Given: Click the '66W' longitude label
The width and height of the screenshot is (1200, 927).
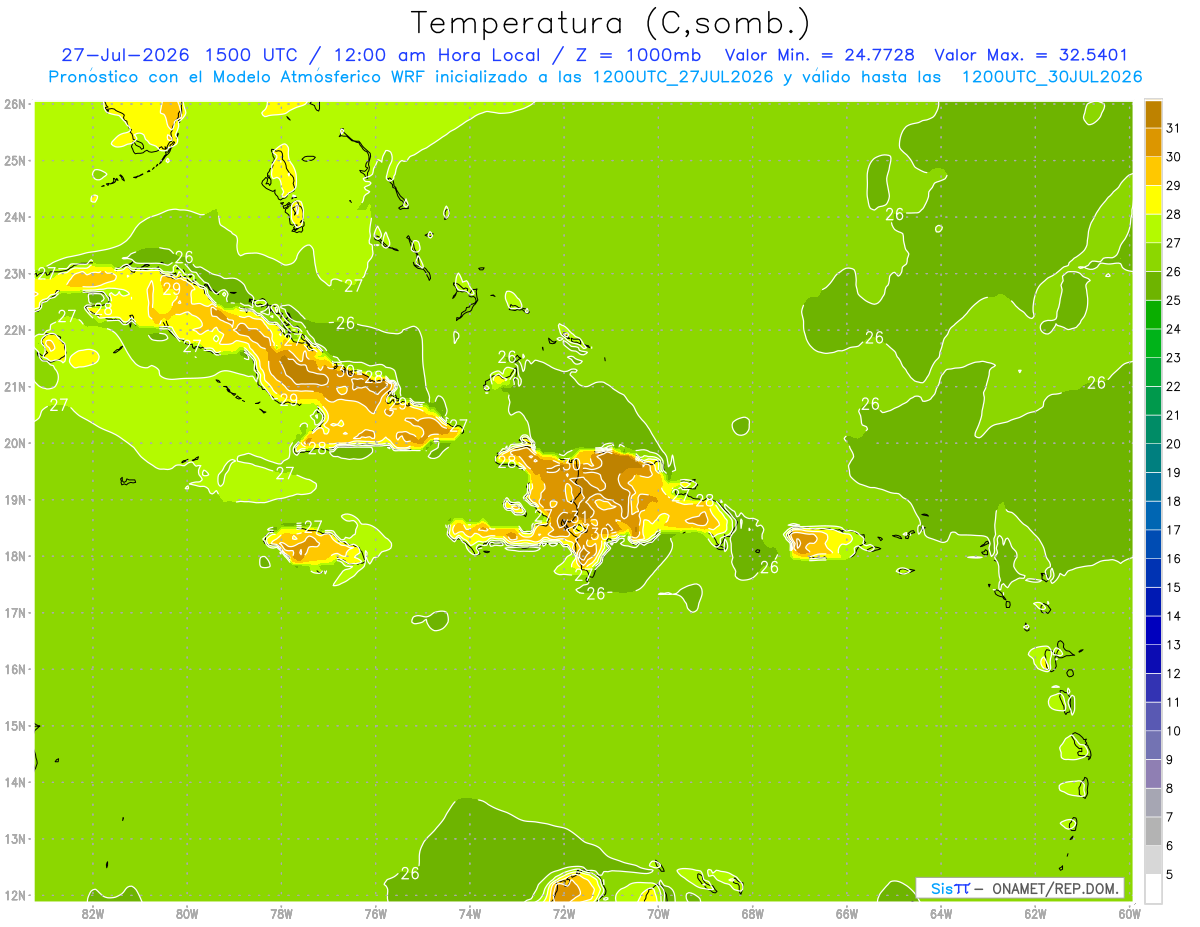Looking at the screenshot, I should [846, 913].
